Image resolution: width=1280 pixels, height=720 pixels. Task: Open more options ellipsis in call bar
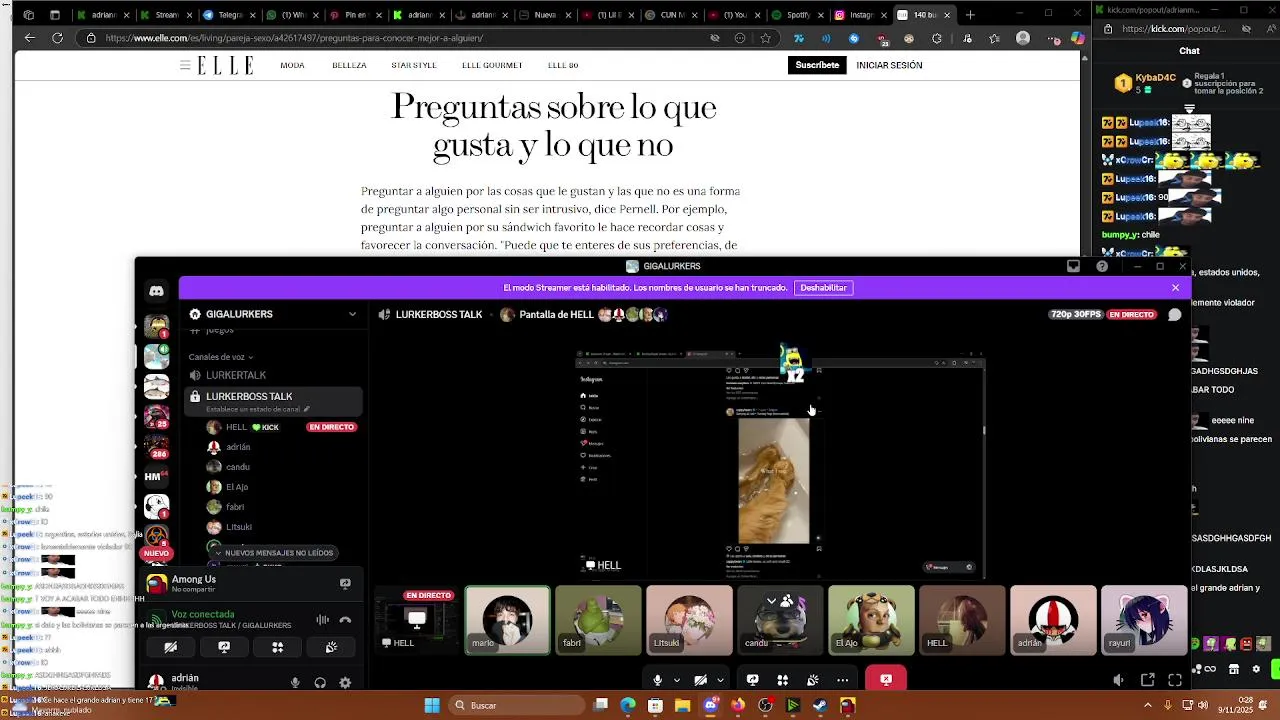[x=843, y=680]
